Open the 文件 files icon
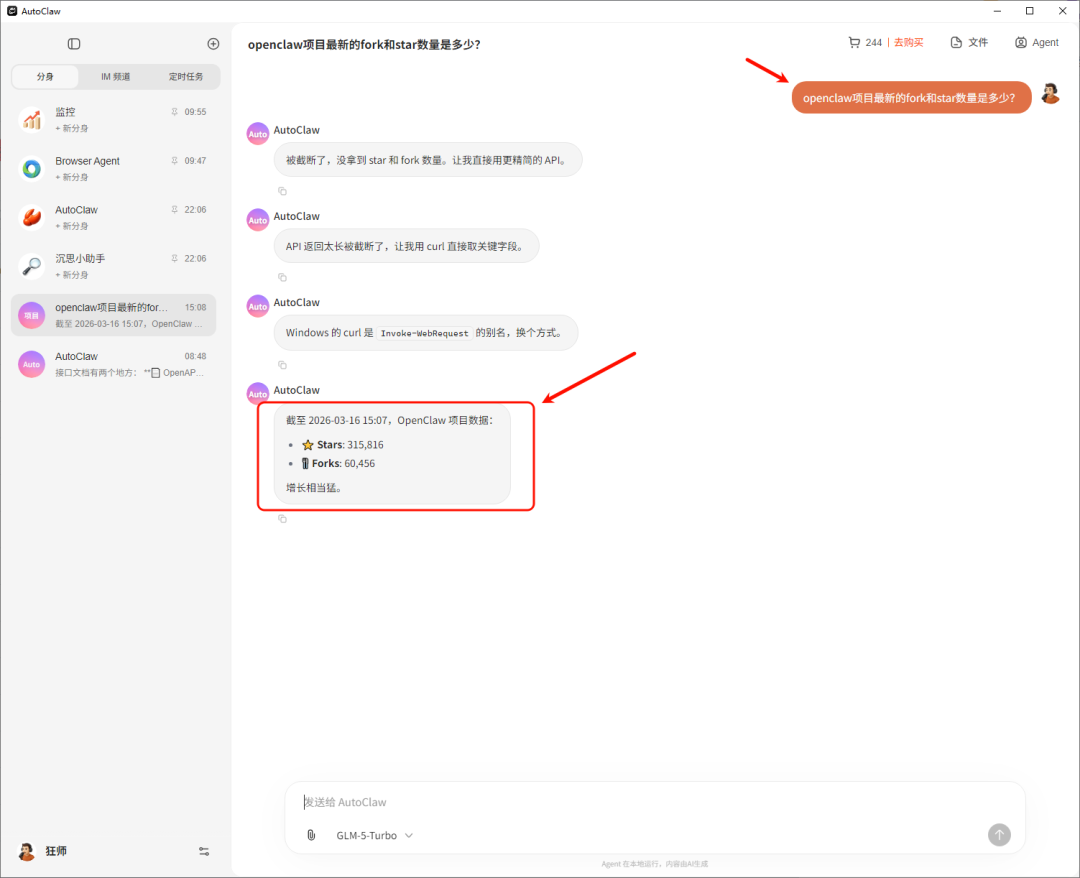 coord(956,43)
